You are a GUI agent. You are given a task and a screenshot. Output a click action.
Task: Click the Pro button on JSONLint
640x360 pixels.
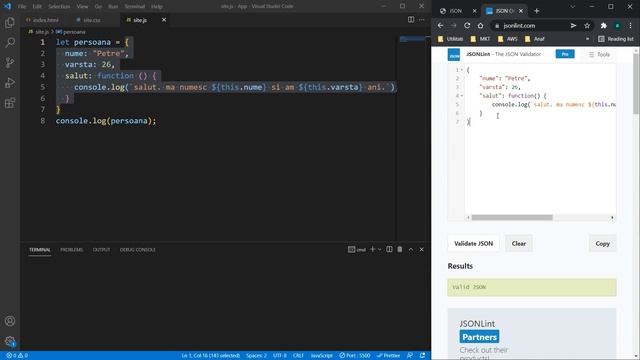(565, 54)
